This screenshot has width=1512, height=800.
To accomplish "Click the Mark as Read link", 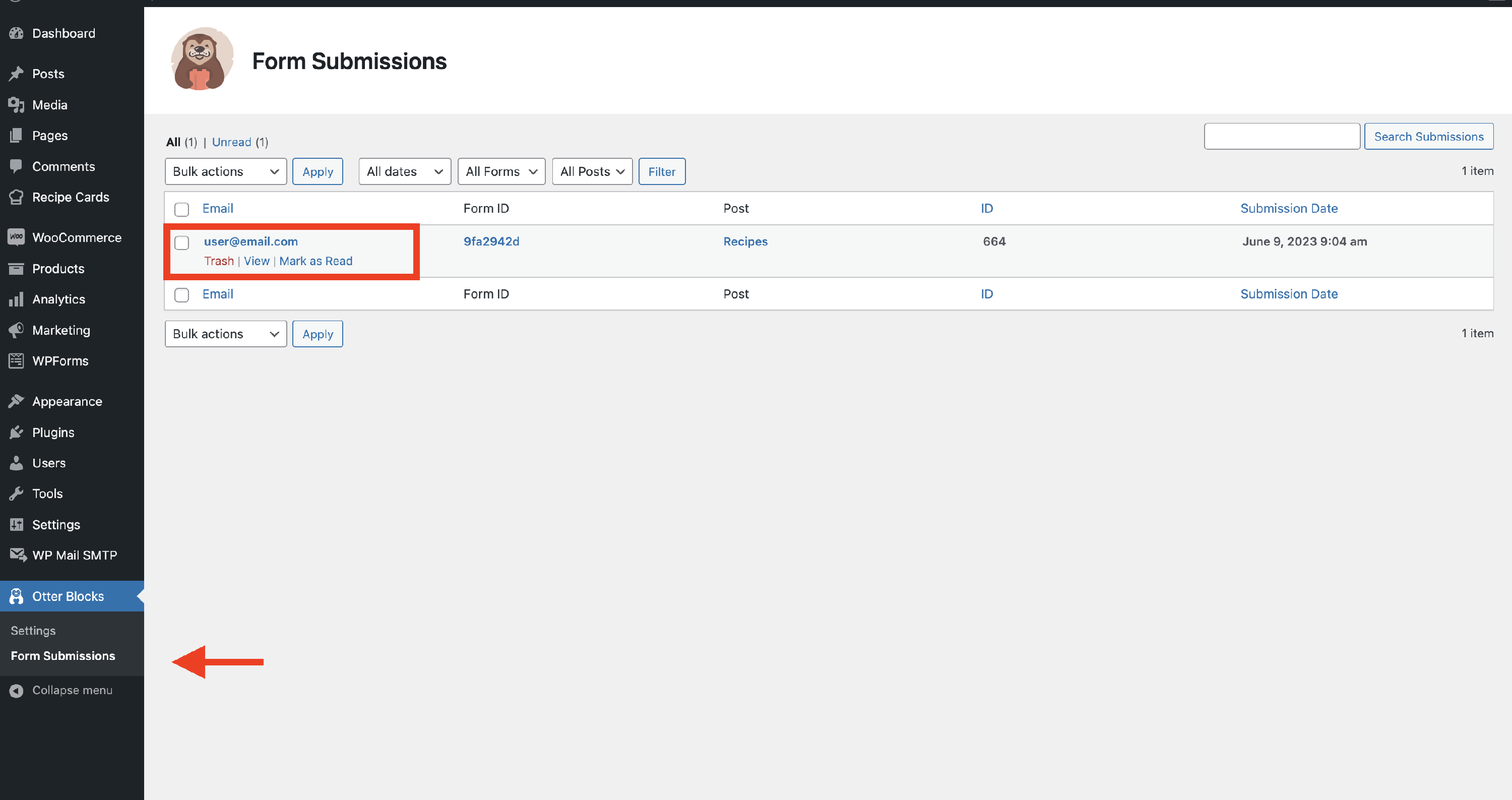I will coord(316,261).
